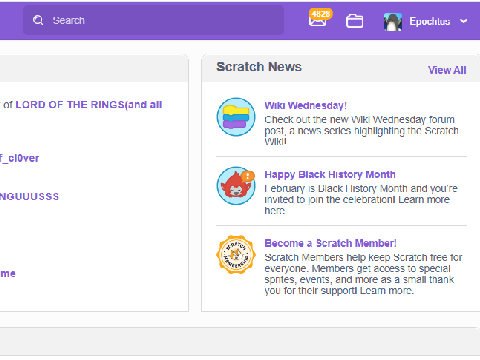The width and height of the screenshot is (480, 360).
Task: Click the Black History Month cat icon
Action: coord(236,186)
